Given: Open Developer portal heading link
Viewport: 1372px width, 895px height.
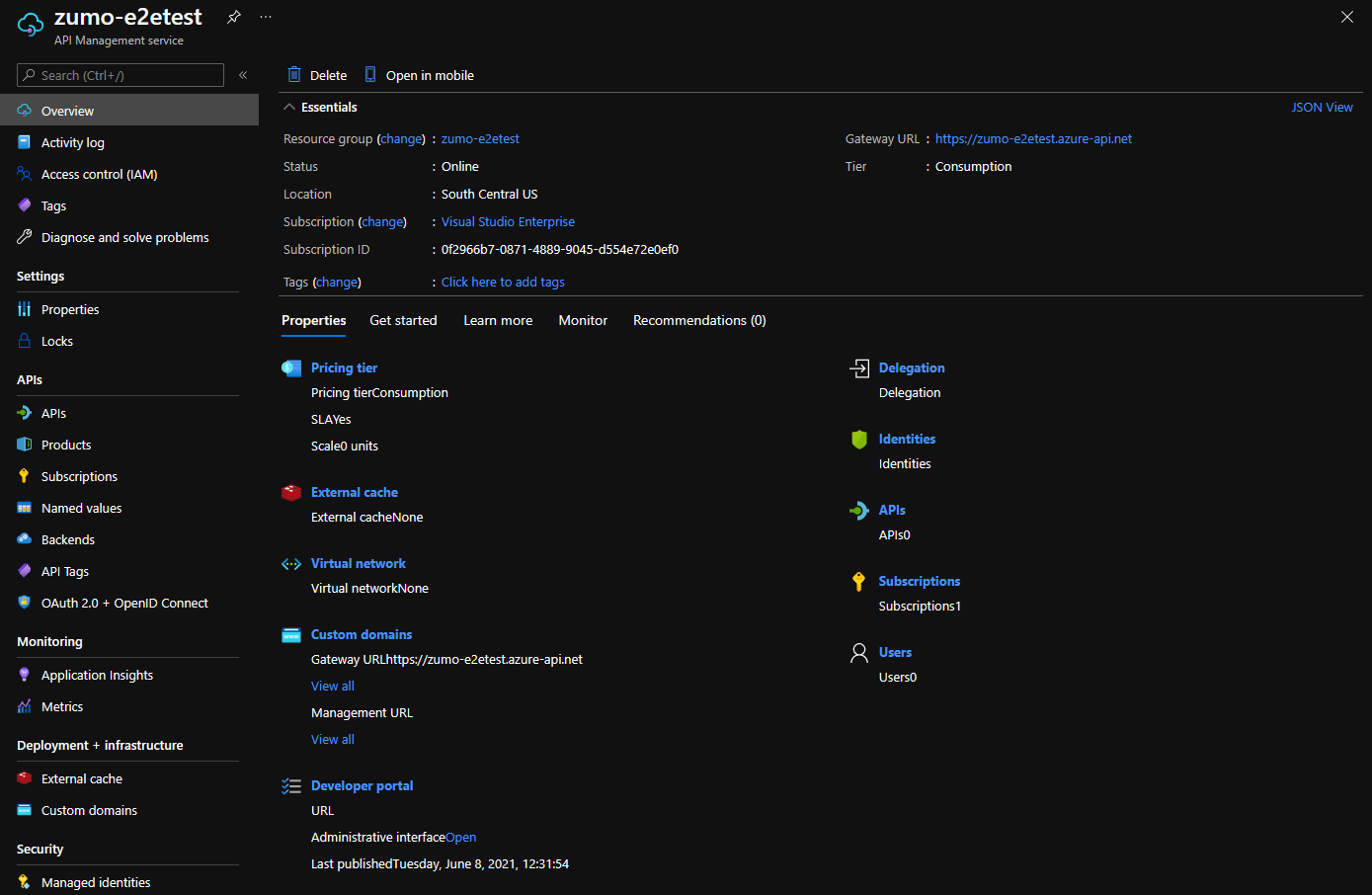Looking at the screenshot, I should [363, 785].
